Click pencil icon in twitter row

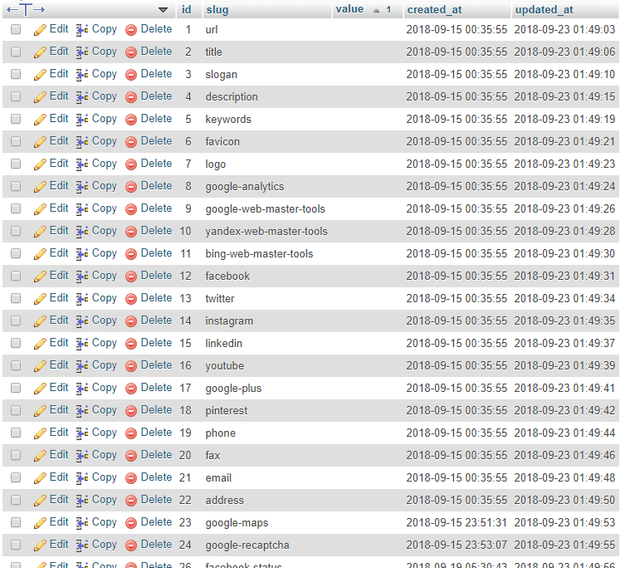[40, 299]
